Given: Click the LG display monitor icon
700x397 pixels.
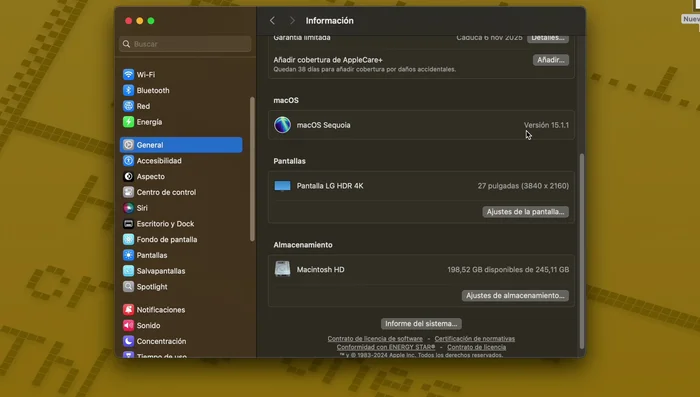Looking at the screenshot, I should pos(282,186).
